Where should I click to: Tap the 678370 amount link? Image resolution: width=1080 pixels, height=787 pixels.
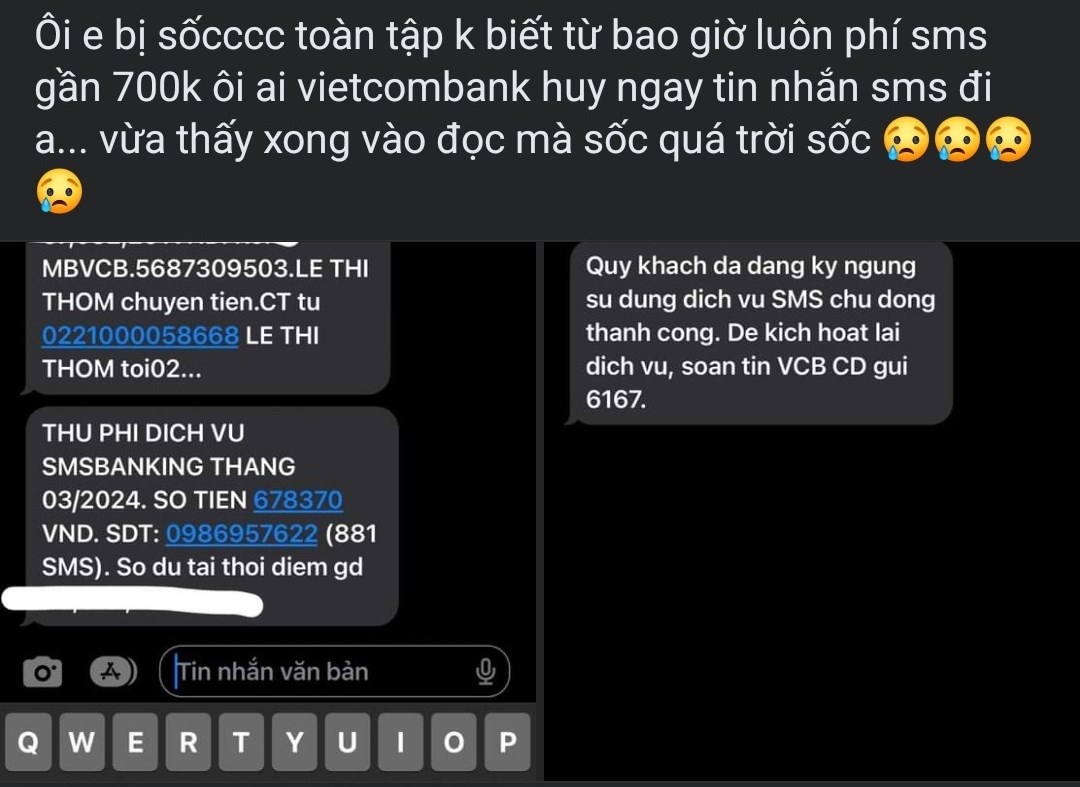coord(298,500)
